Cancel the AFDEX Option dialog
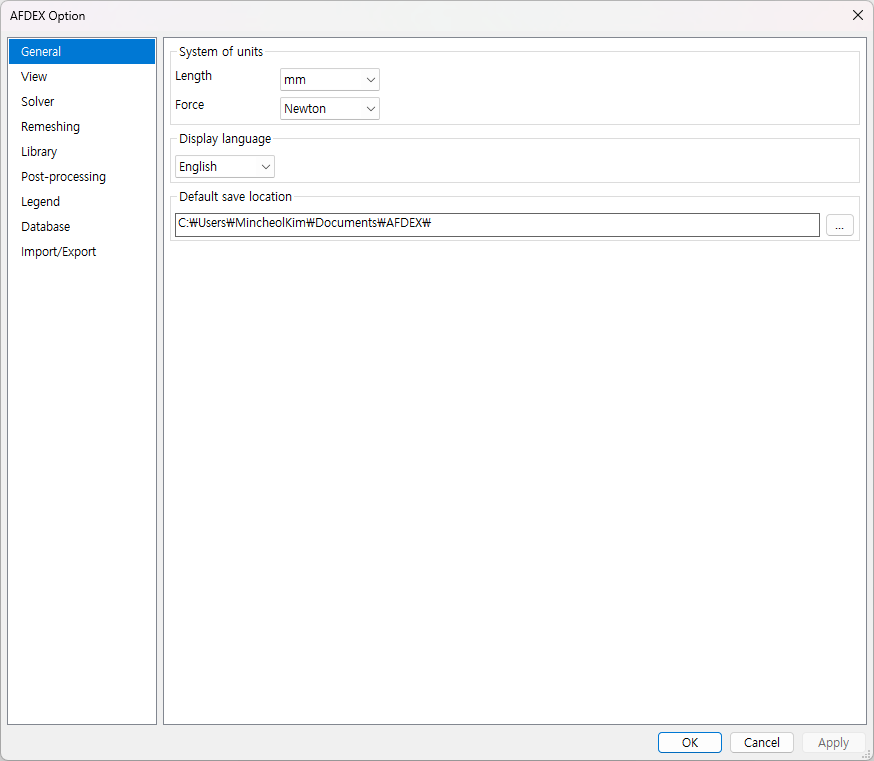 (x=762, y=743)
